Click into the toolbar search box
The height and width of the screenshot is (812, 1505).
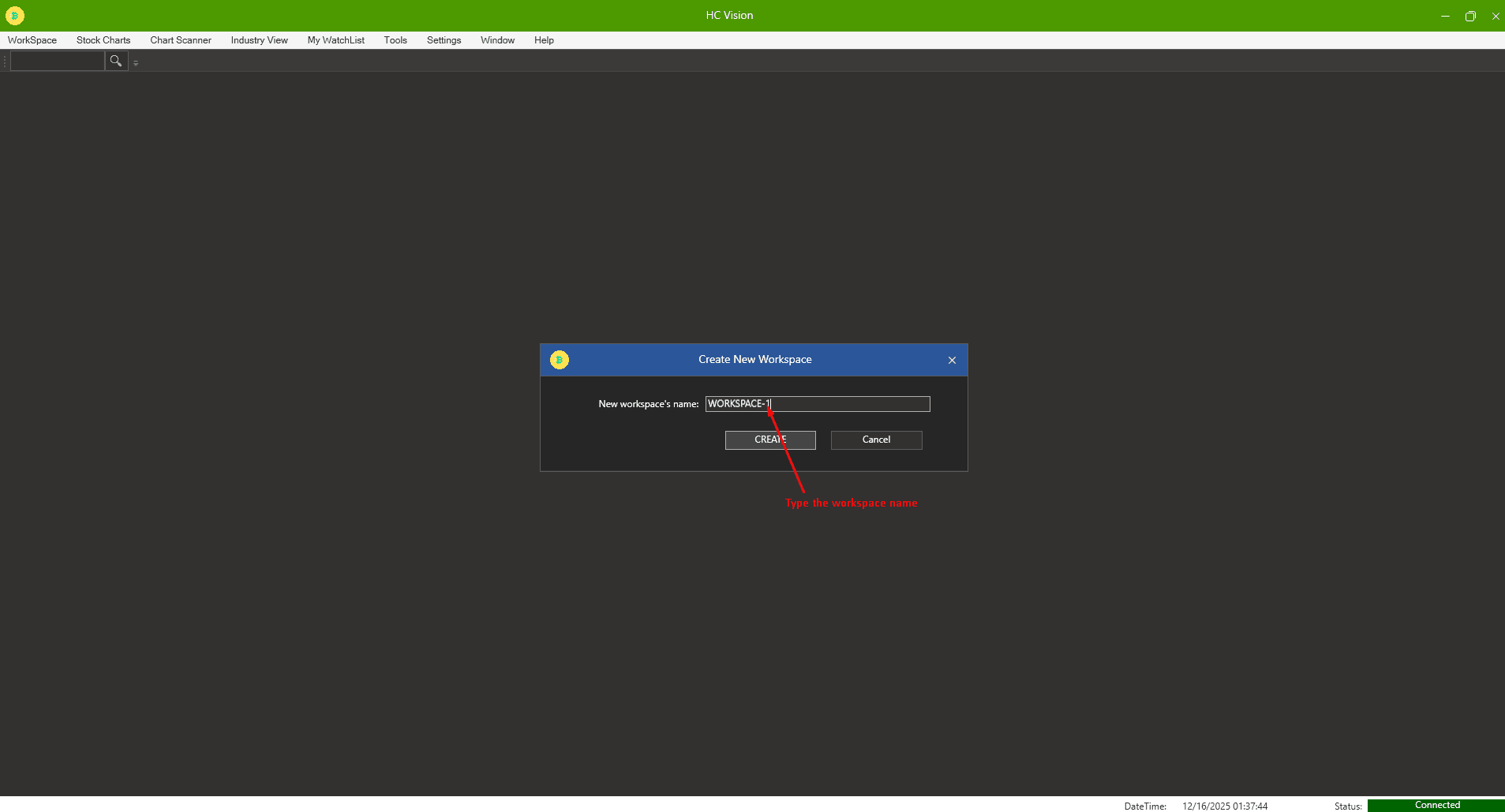57,61
